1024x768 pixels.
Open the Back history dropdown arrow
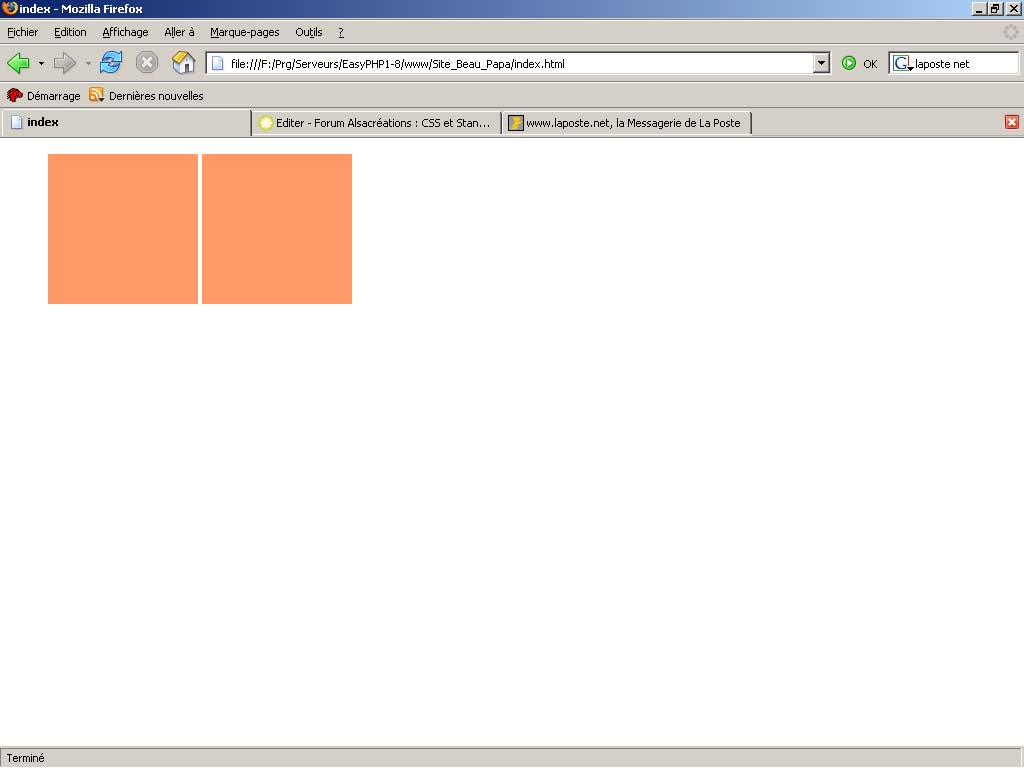click(x=41, y=64)
